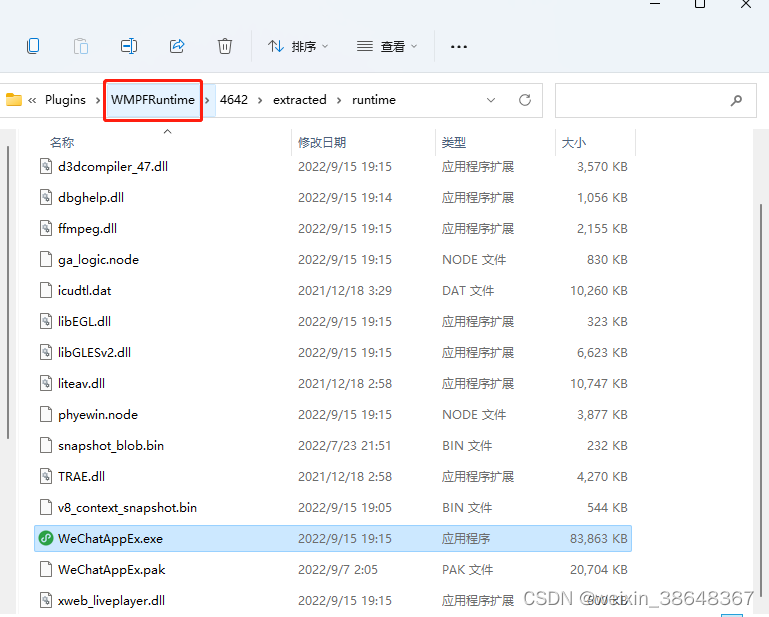Click the file icon beside phyewin.node
Image resolution: width=769 pixels, height=617 pixels.
tap(46, 414)
